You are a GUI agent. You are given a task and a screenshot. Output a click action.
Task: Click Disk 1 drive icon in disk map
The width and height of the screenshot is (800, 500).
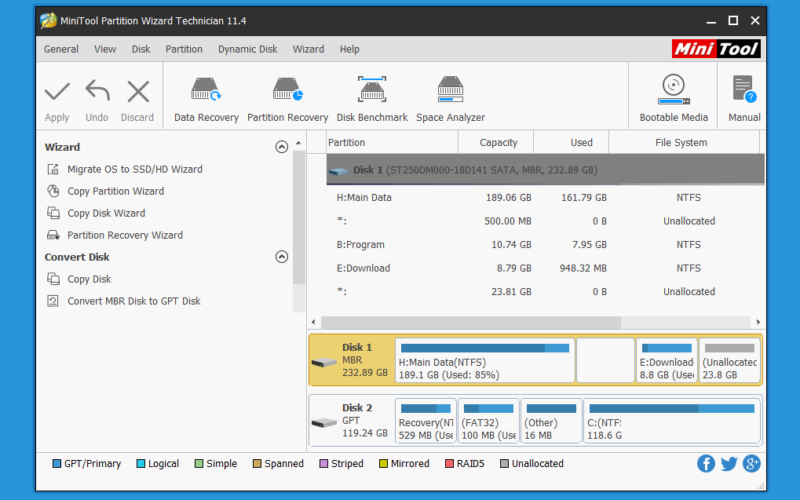[x=324, y=363]
